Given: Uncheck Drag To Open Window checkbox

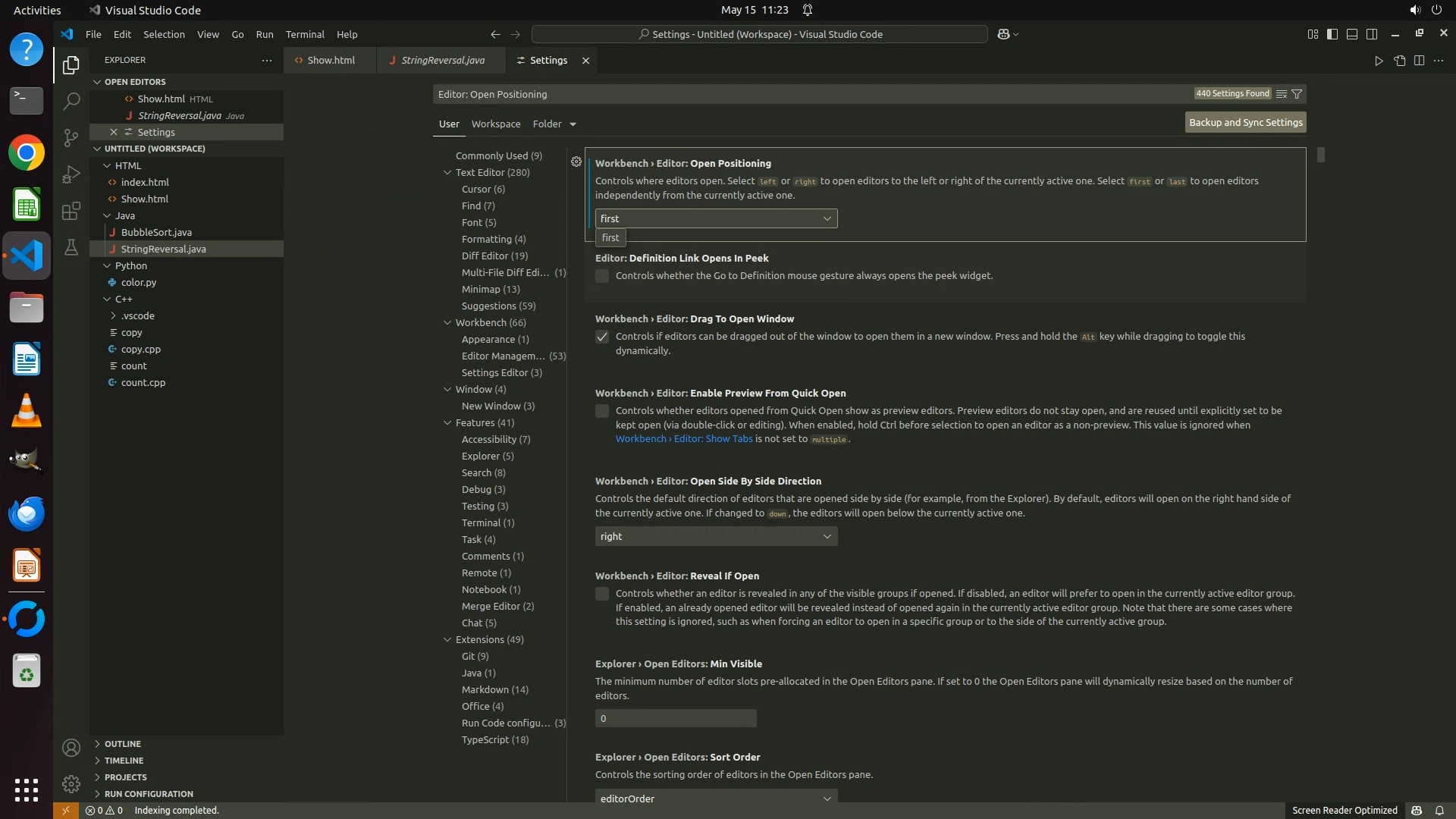Looking at the screenshot, I should tap(602, 337).
